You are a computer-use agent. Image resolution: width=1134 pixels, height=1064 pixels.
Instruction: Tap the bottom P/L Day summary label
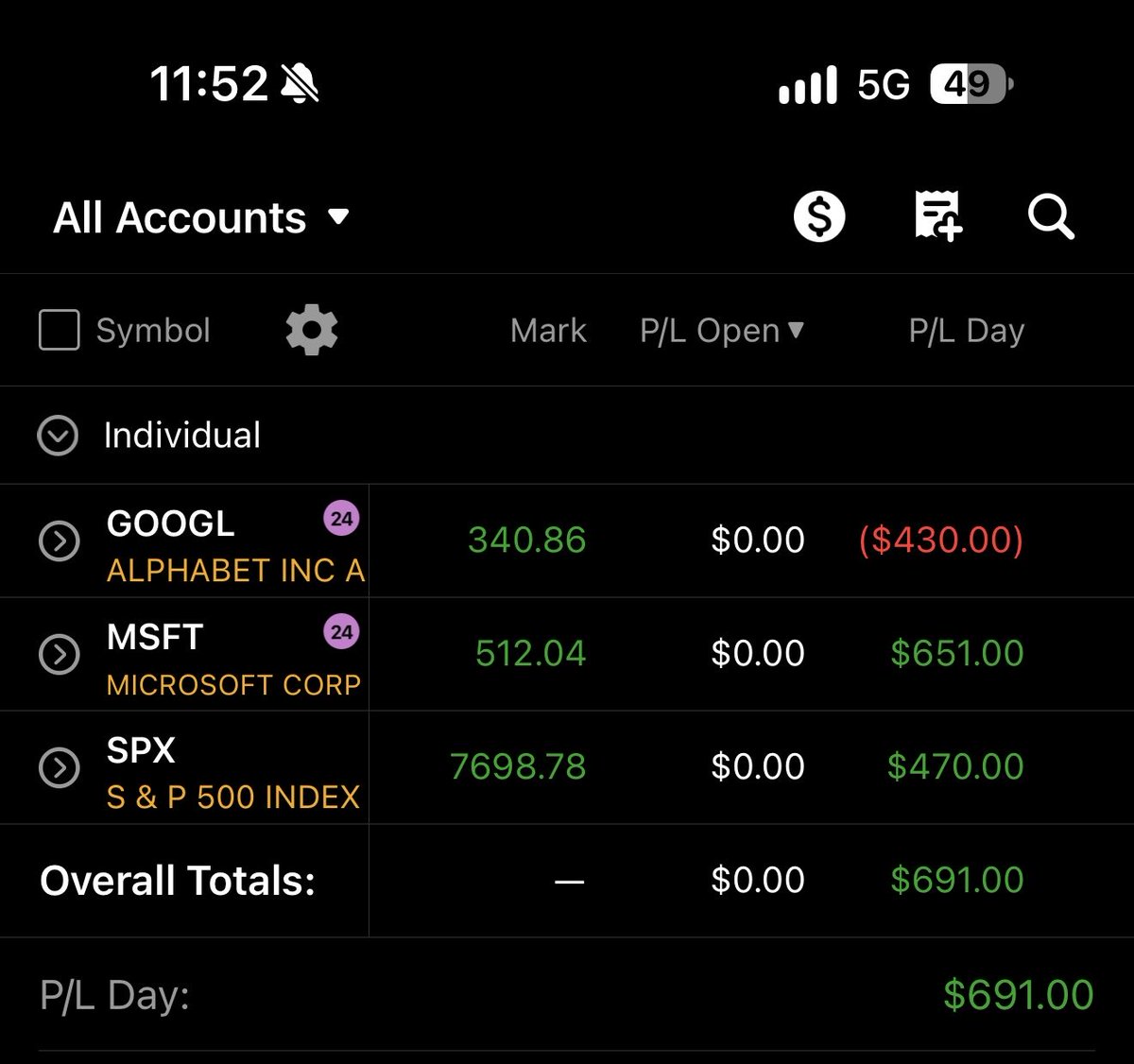click(115, 996)
